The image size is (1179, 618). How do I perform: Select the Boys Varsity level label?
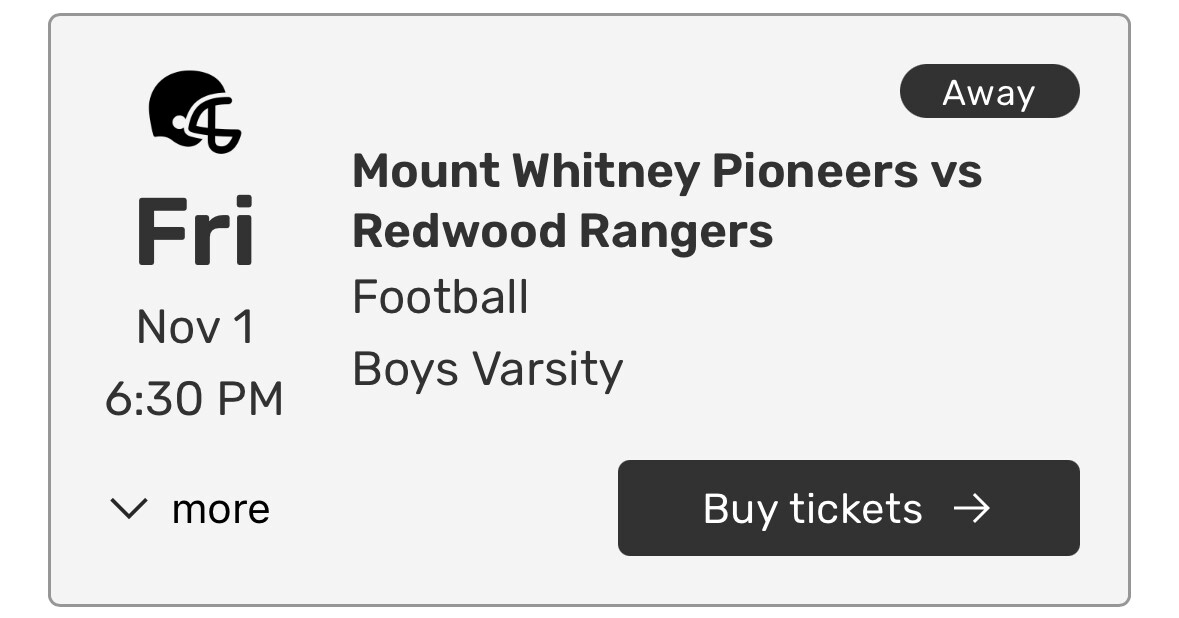(x=488, y=369)
